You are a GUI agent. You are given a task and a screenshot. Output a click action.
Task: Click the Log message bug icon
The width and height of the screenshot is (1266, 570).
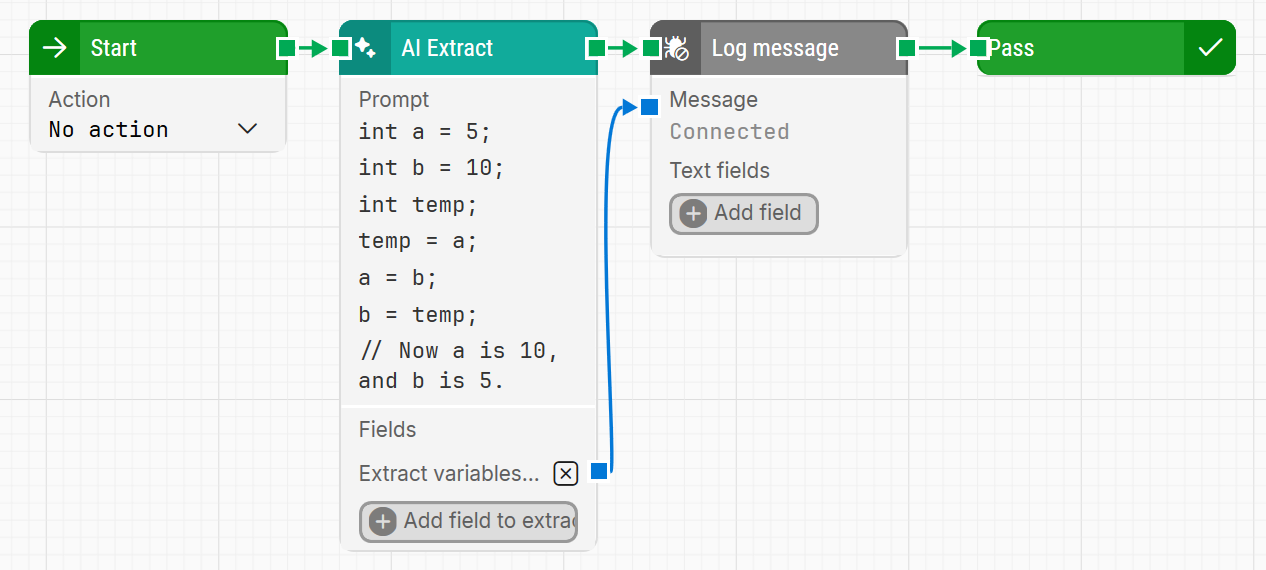(676, 48)
